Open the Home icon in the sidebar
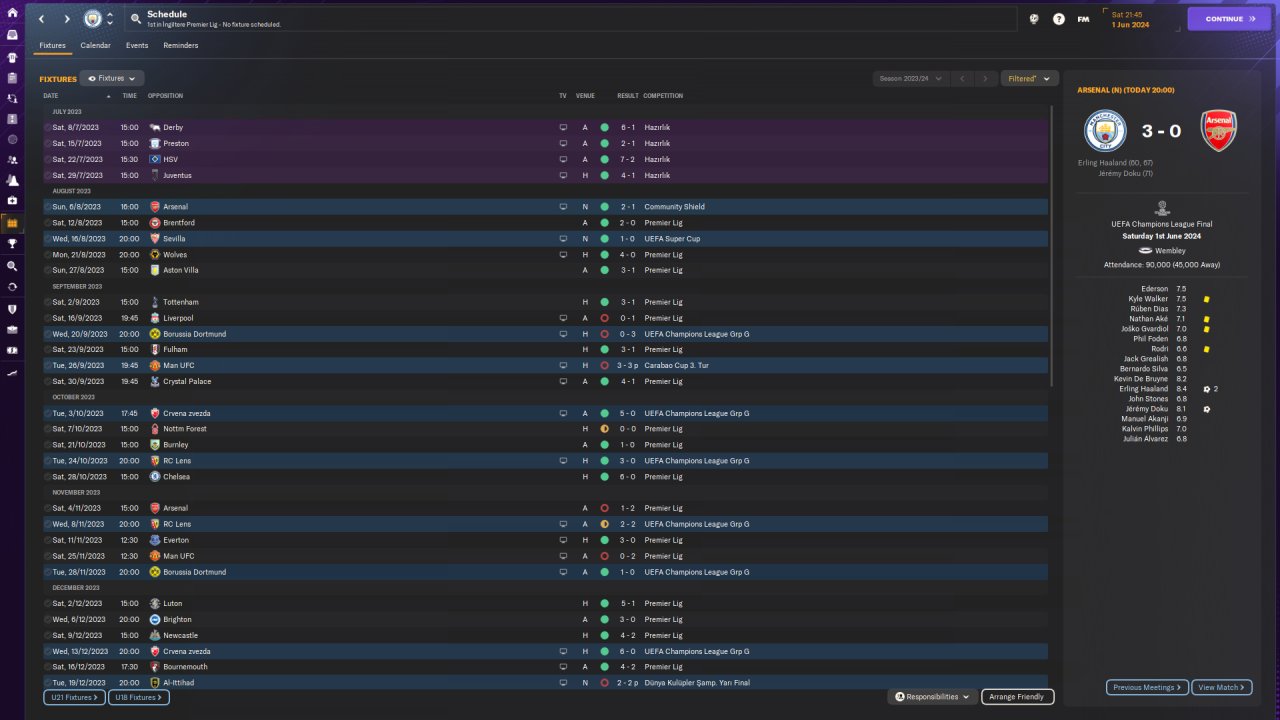This screenshot has width=1280, height=720. coord(12,12)
